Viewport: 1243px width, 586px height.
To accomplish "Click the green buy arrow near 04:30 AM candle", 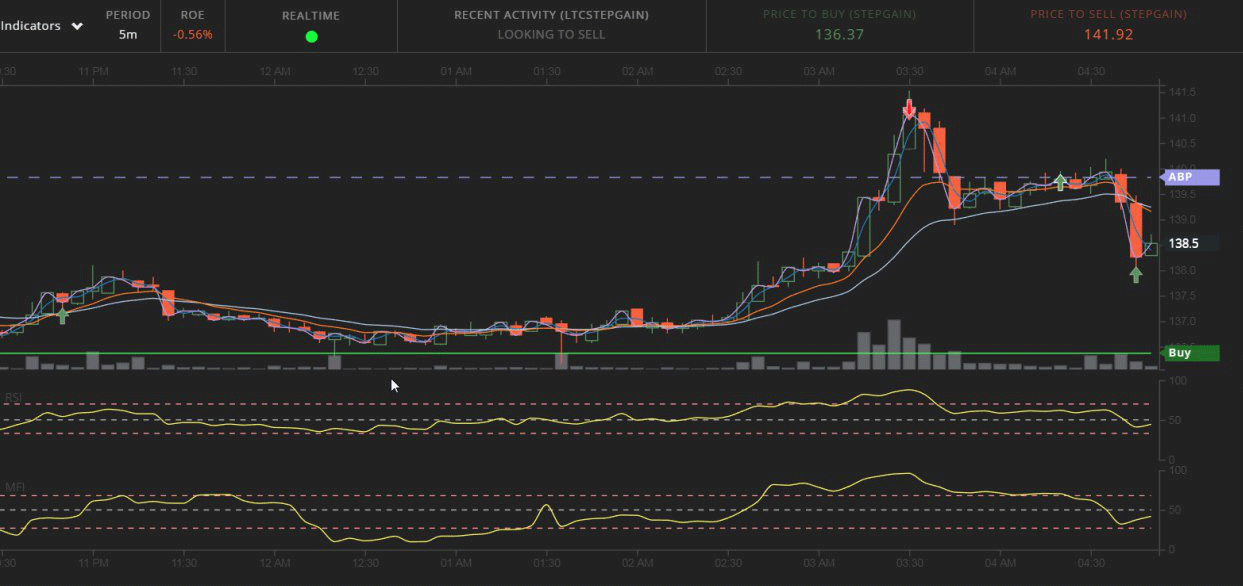I will tap(1060, 181).
